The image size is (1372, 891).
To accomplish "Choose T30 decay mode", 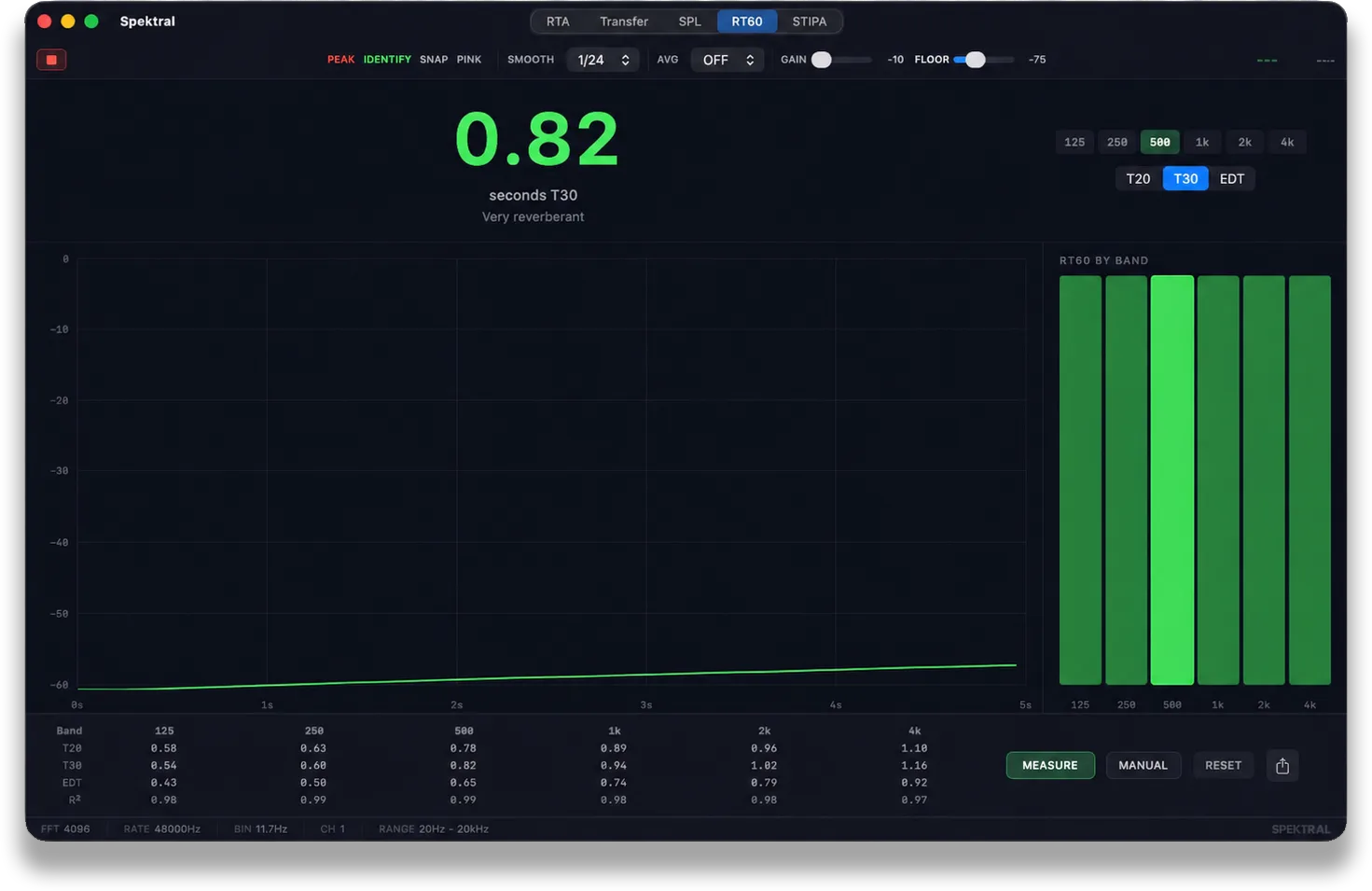I will coord(1185,179).
